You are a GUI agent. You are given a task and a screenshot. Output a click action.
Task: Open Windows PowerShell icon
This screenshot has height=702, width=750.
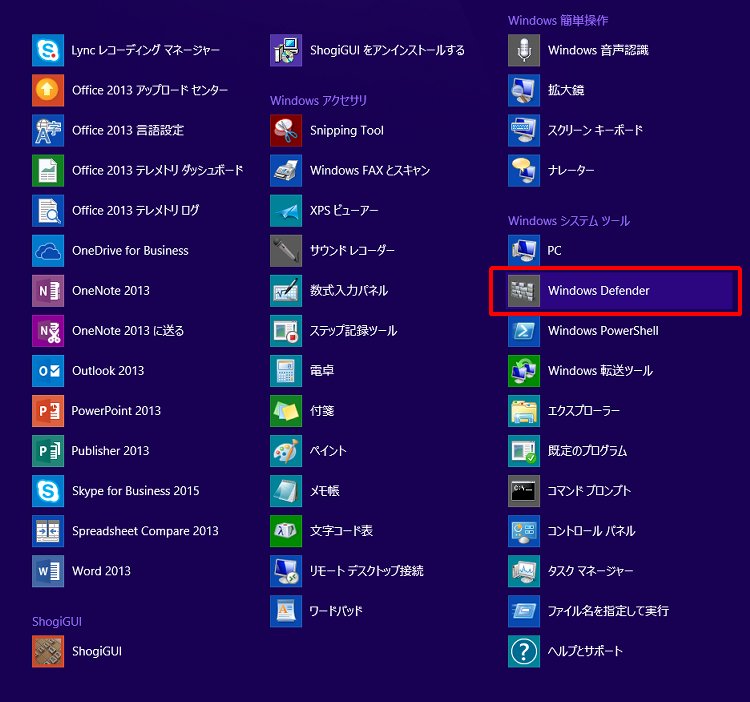(x=524, y=330)
